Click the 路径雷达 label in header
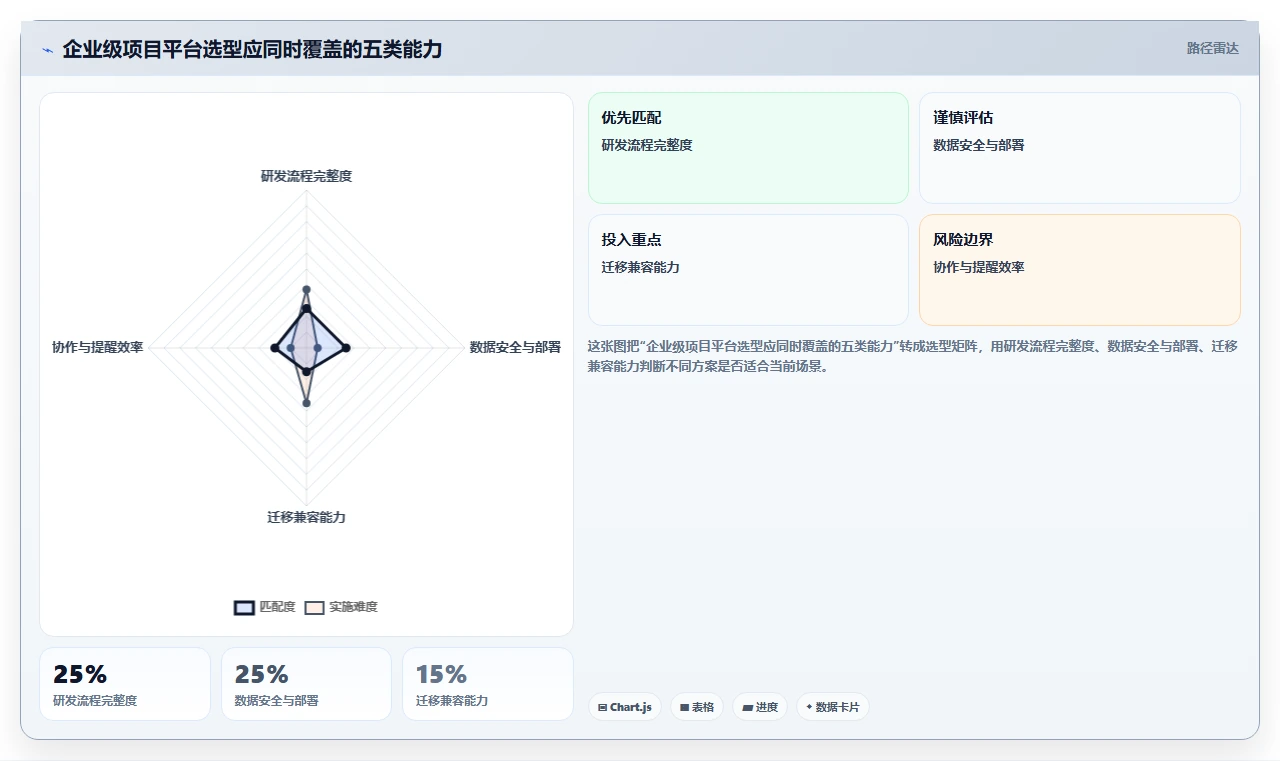1280x761 pixels. (x=1213, y=48)
